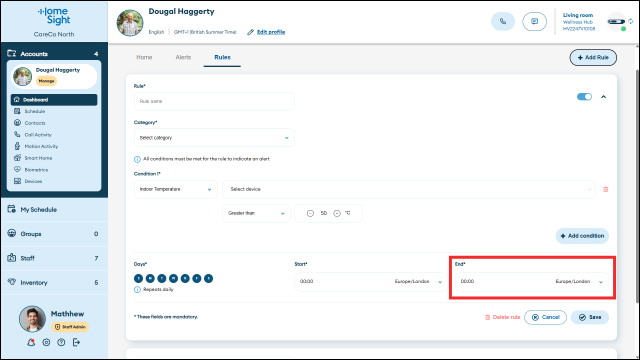This screenshot has width=640, height=360.
Task: Toggle the Friday day circle
Action: 197,278
